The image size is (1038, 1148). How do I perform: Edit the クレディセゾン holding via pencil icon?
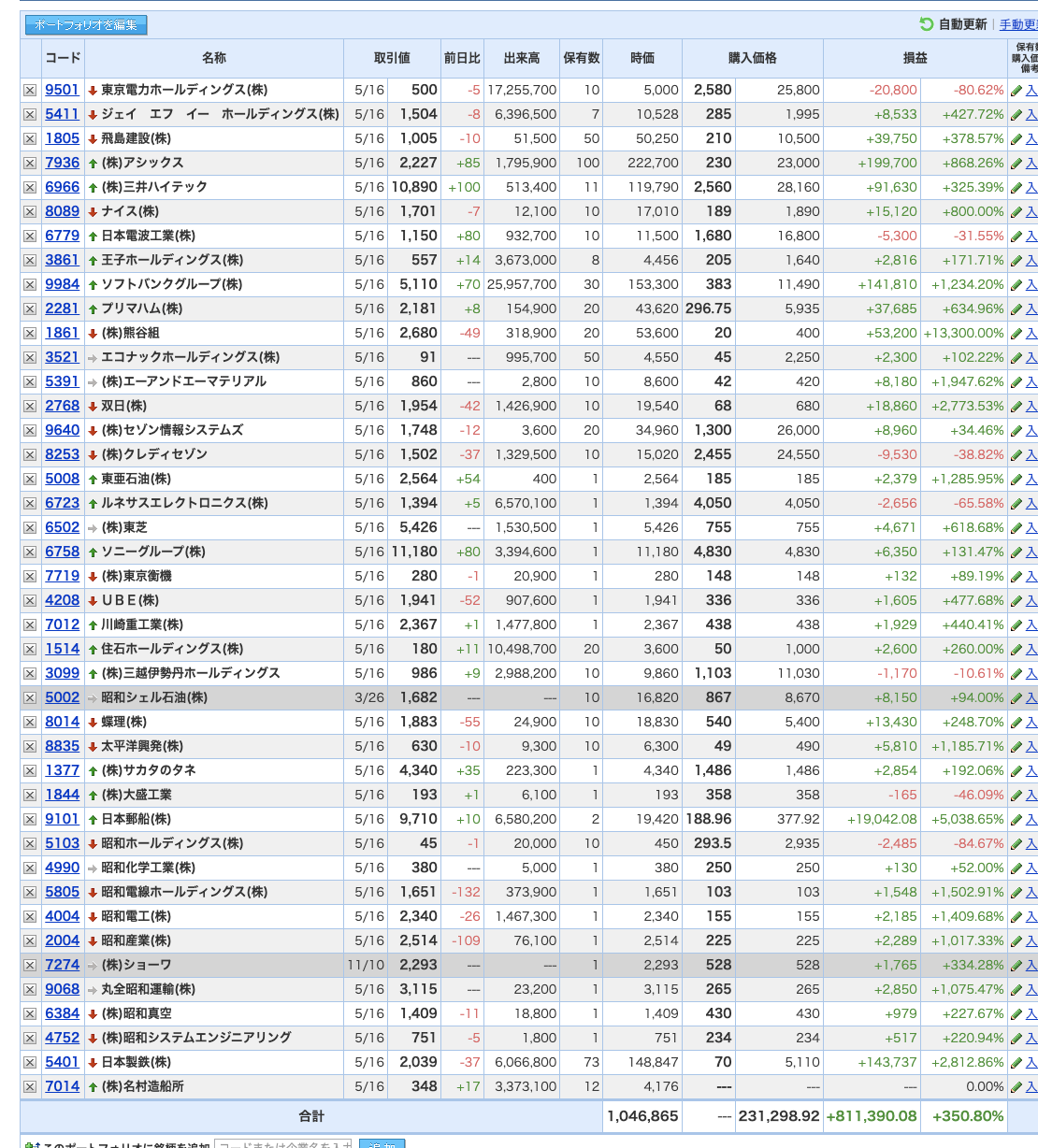[1016, 454]
